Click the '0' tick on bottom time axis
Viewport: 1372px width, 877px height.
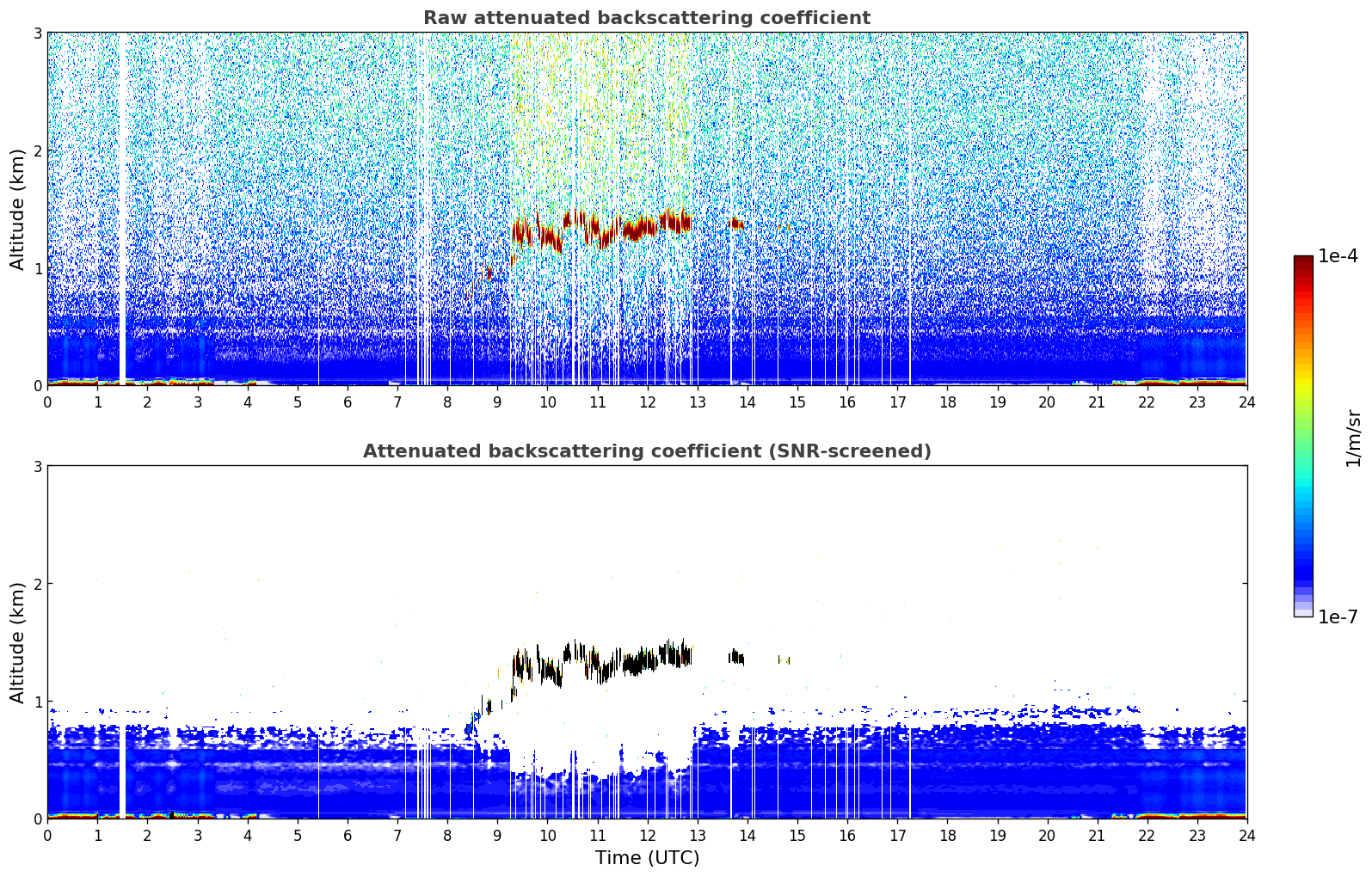(47, 835)
